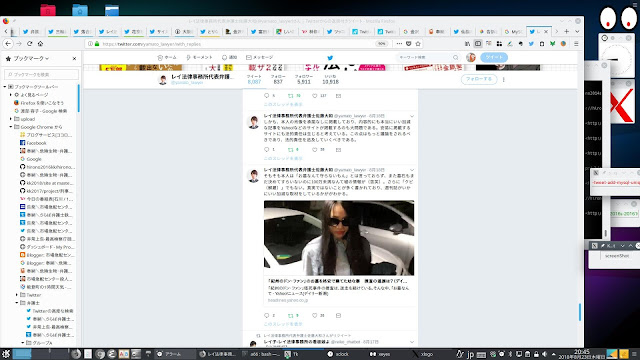The height and width of the screenshot is (360, 640).
Task: Open the profile more options vertical dots
Action: coord(503,79)
